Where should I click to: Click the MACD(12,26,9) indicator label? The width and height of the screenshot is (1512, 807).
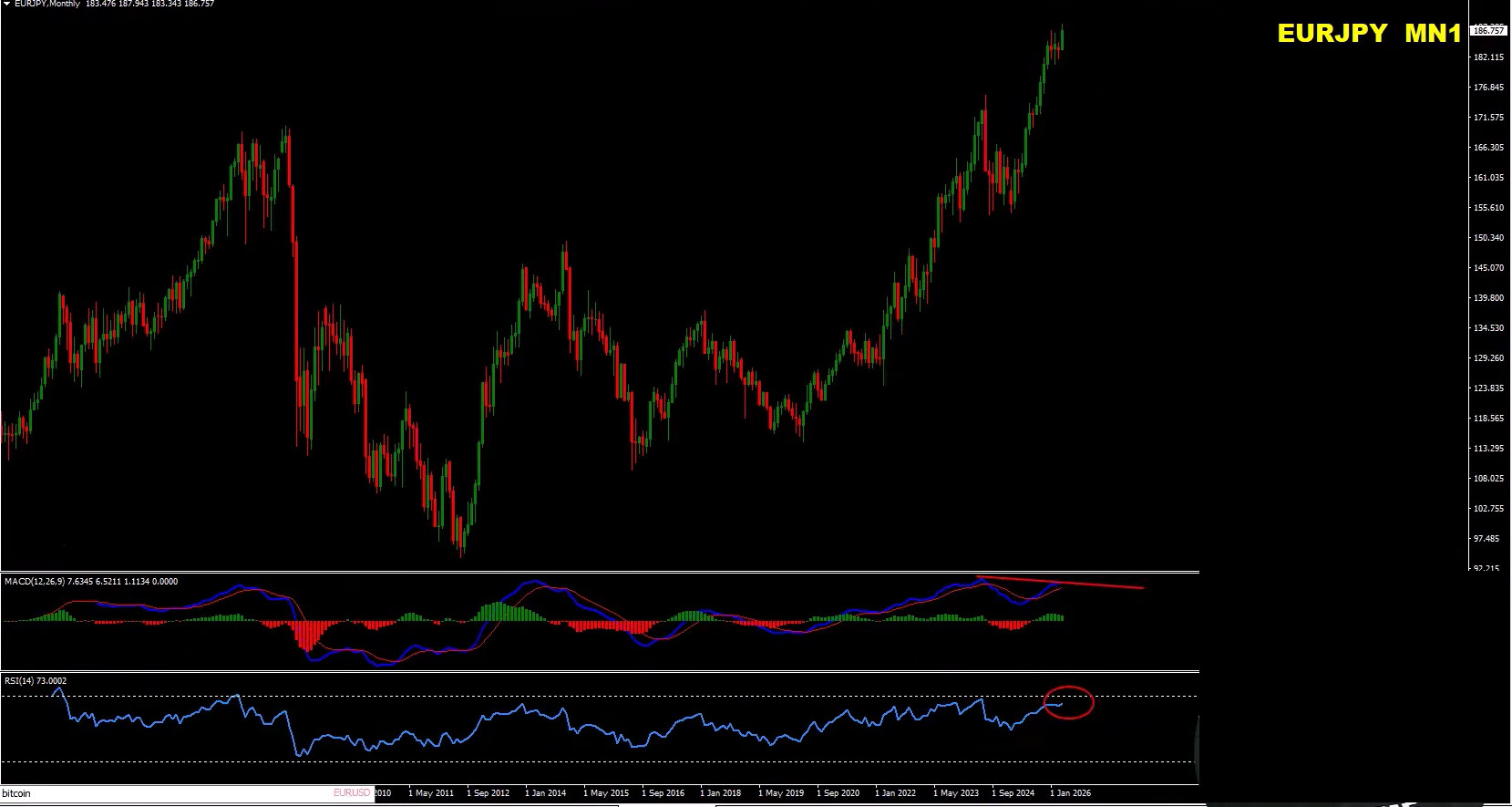46,582
